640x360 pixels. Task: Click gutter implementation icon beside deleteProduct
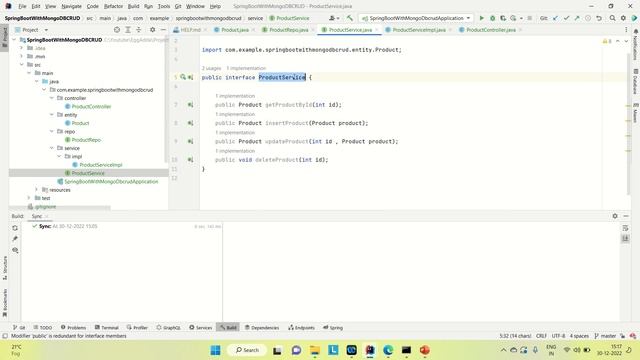pyautogui.click(x=190, y=160)
